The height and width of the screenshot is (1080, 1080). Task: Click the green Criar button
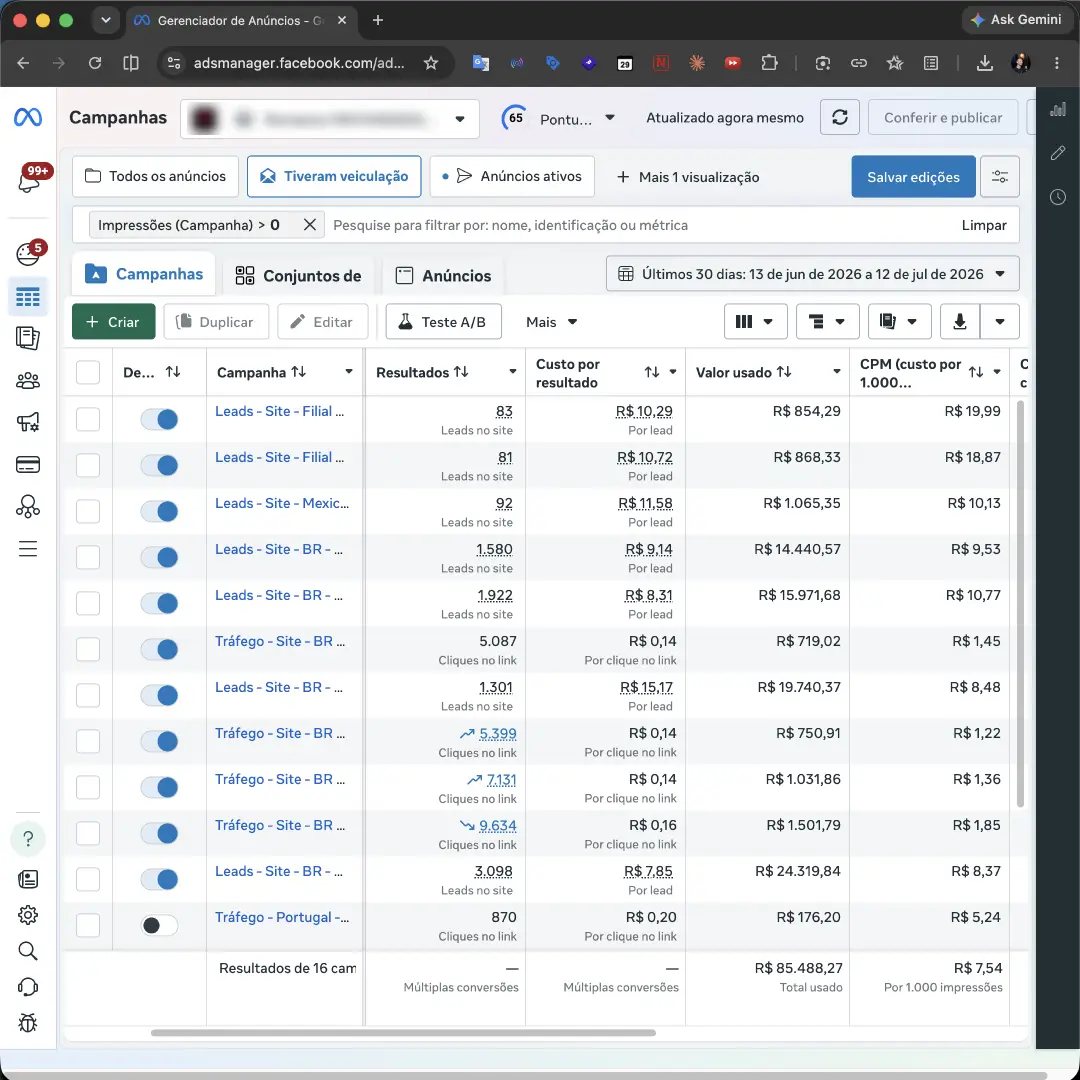tap(113, 322)
